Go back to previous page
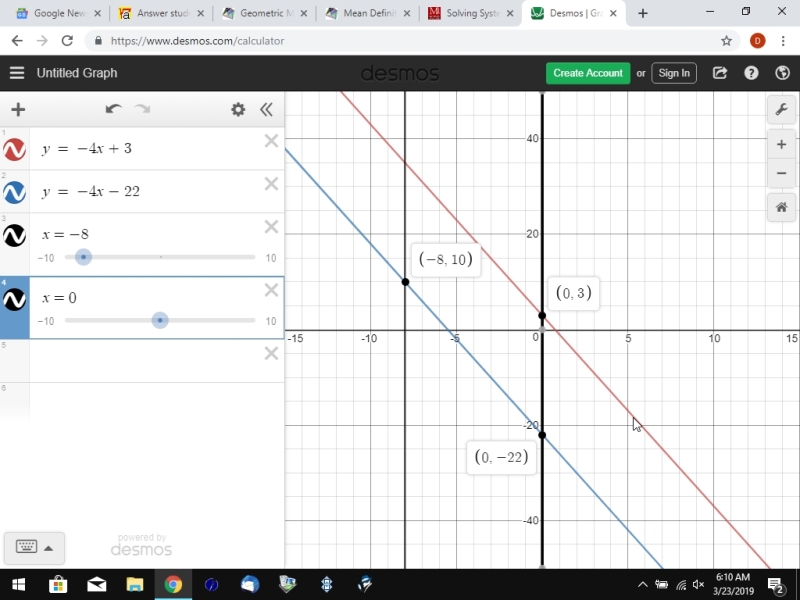Screen dimensions: 800x600 tap(17, 41)
